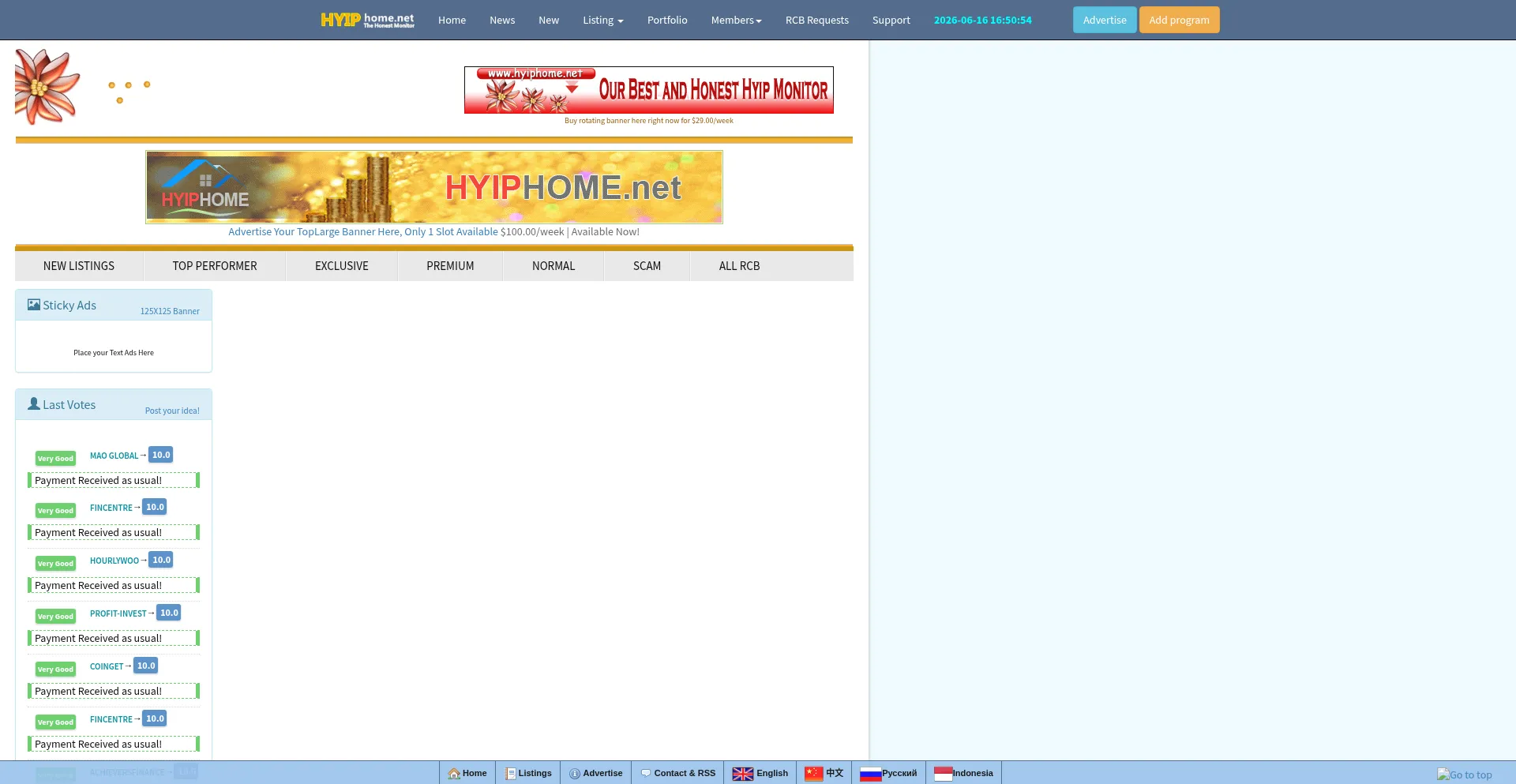Open Portfolio in top navigation
1516x784 pixels.
(x=667, y=21)
